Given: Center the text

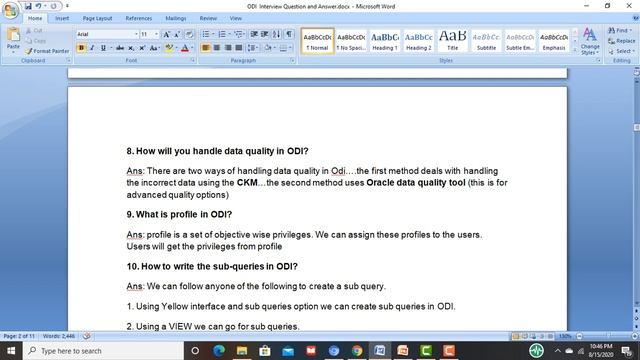Looking at the screenshot, I should (x=217, y=48).
